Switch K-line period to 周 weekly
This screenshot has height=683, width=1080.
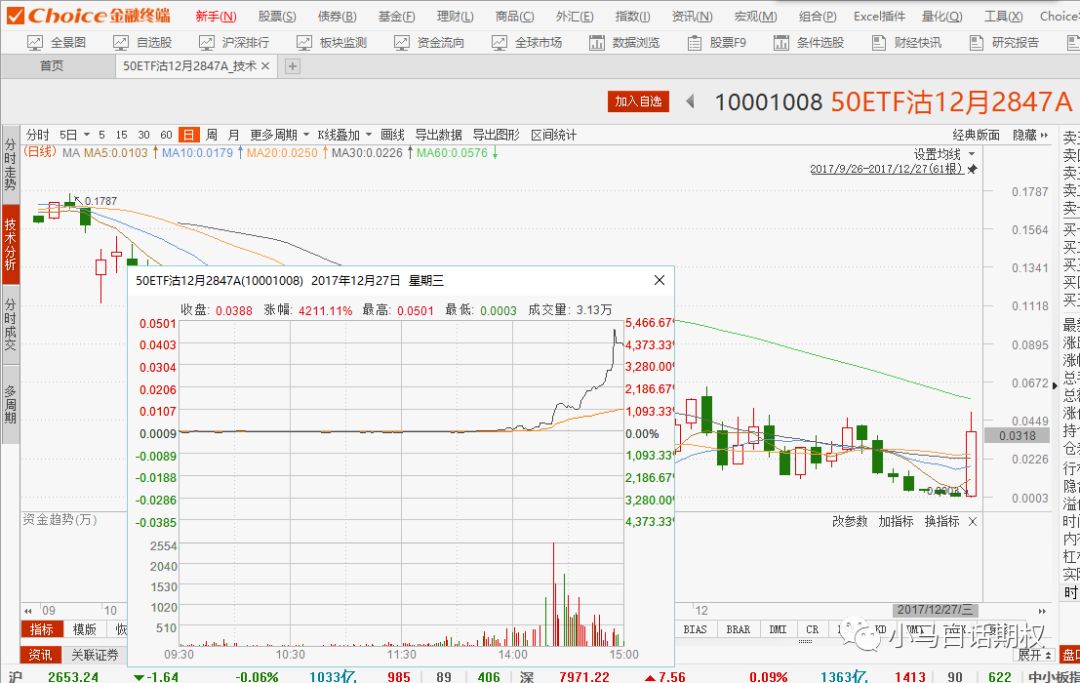click(211, 135)
